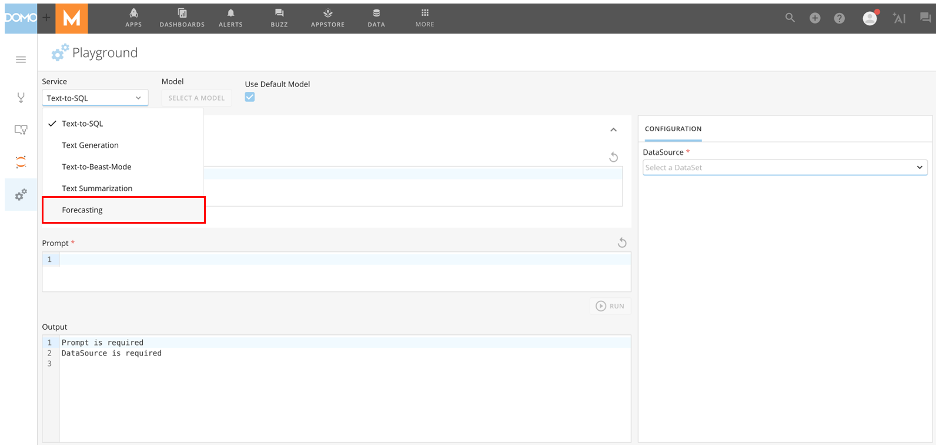
Task: Open the AI assistant icon
Action: pos(899,18)
